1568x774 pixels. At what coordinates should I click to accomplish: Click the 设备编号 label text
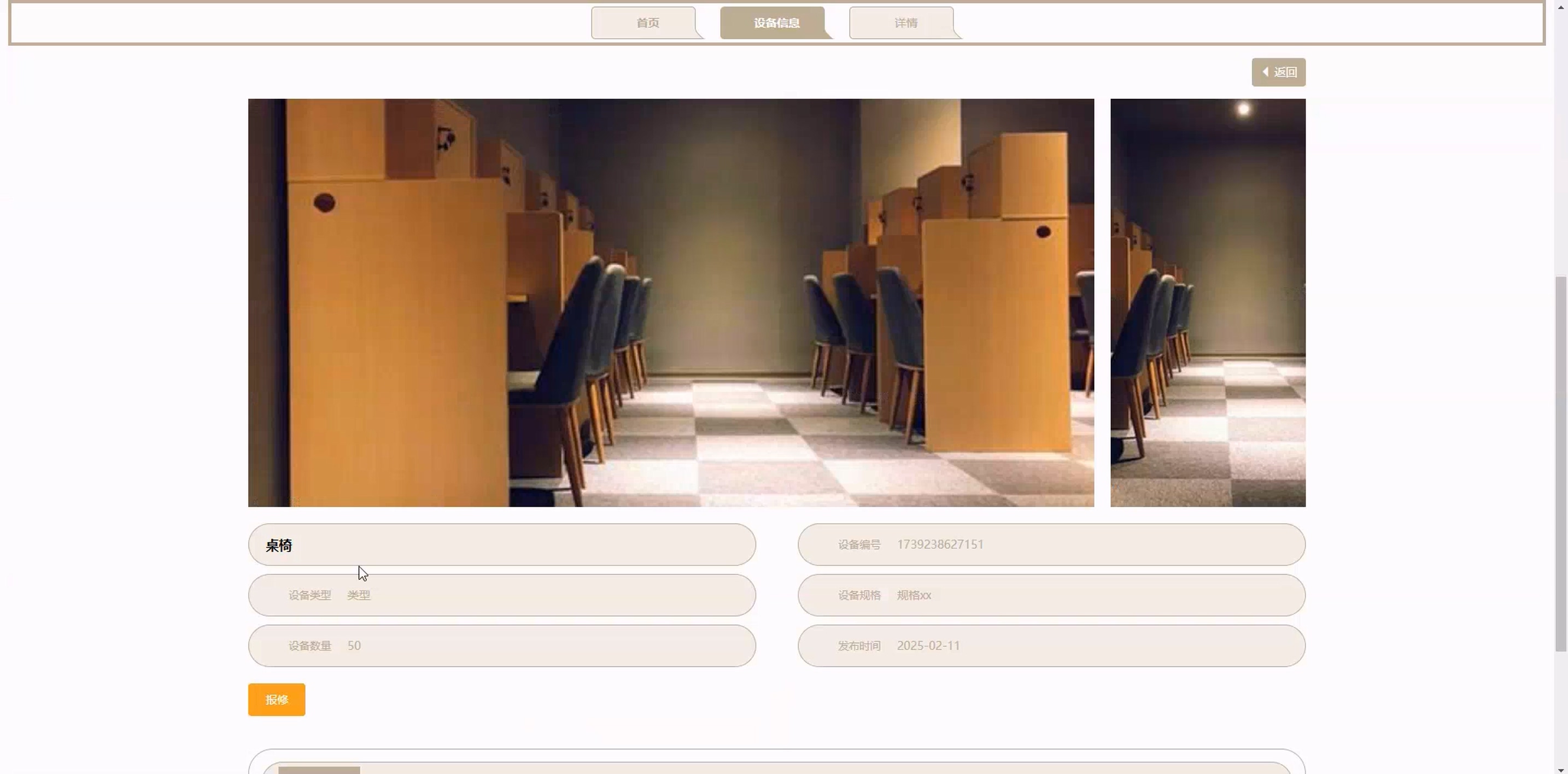(858, 544)
